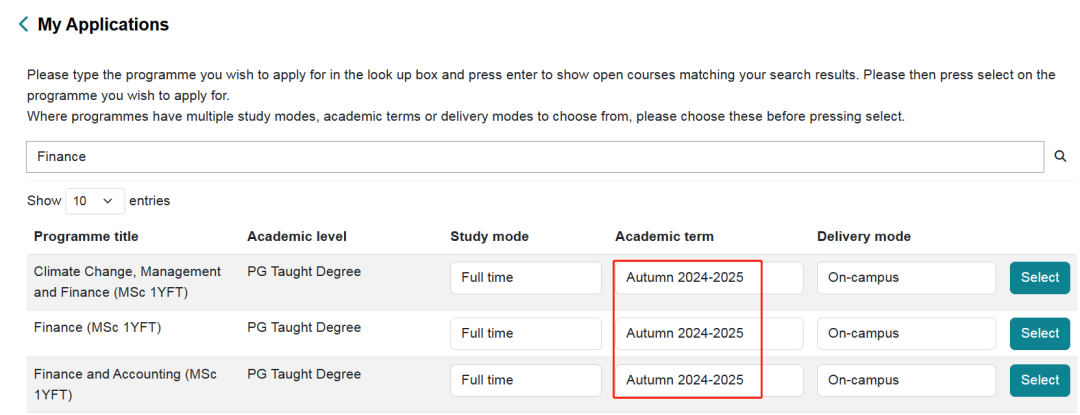Open Delivery mode dropdown for Climate Change row

point(906,278)
